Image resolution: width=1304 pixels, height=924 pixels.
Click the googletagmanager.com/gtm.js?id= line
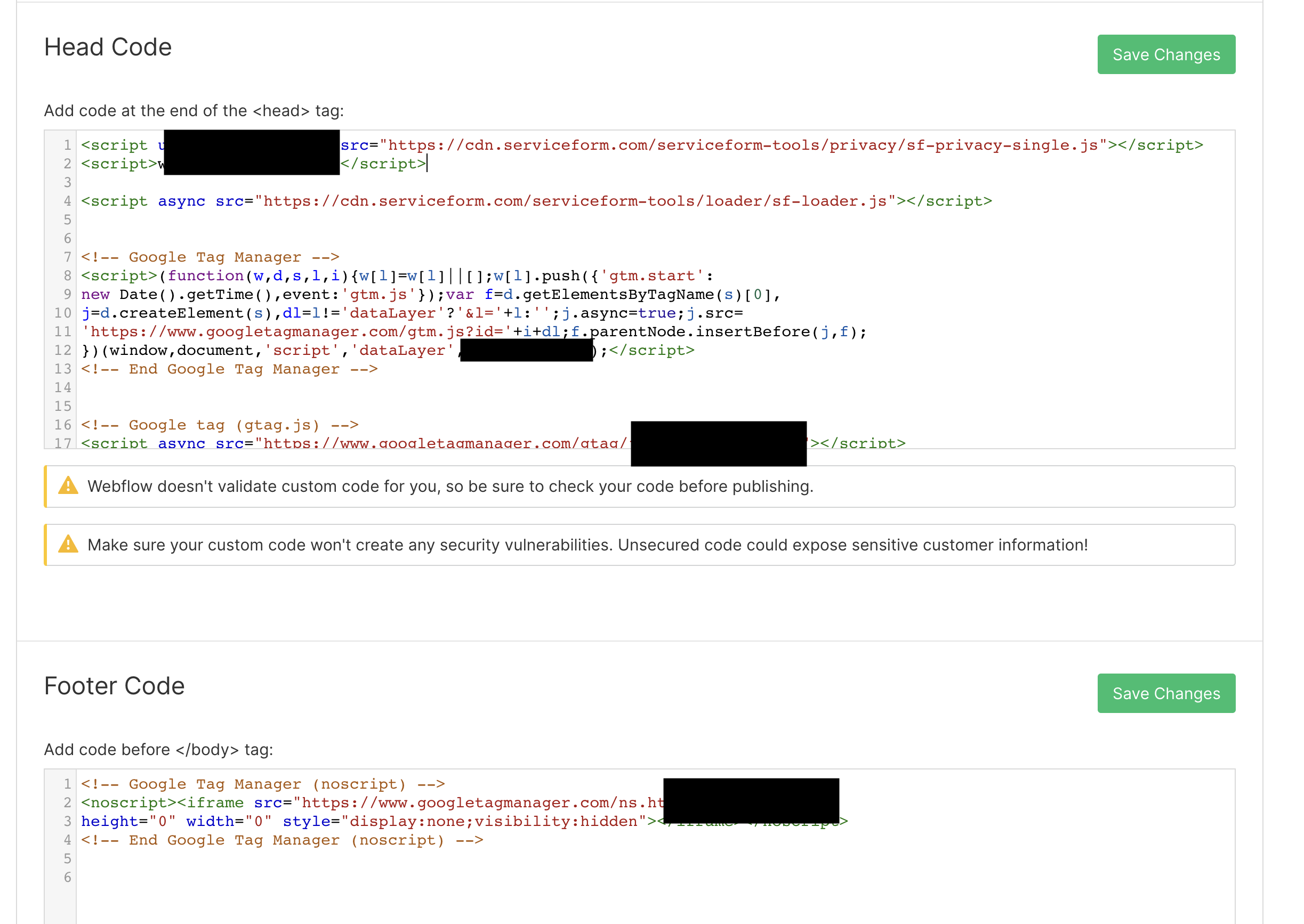473,331
